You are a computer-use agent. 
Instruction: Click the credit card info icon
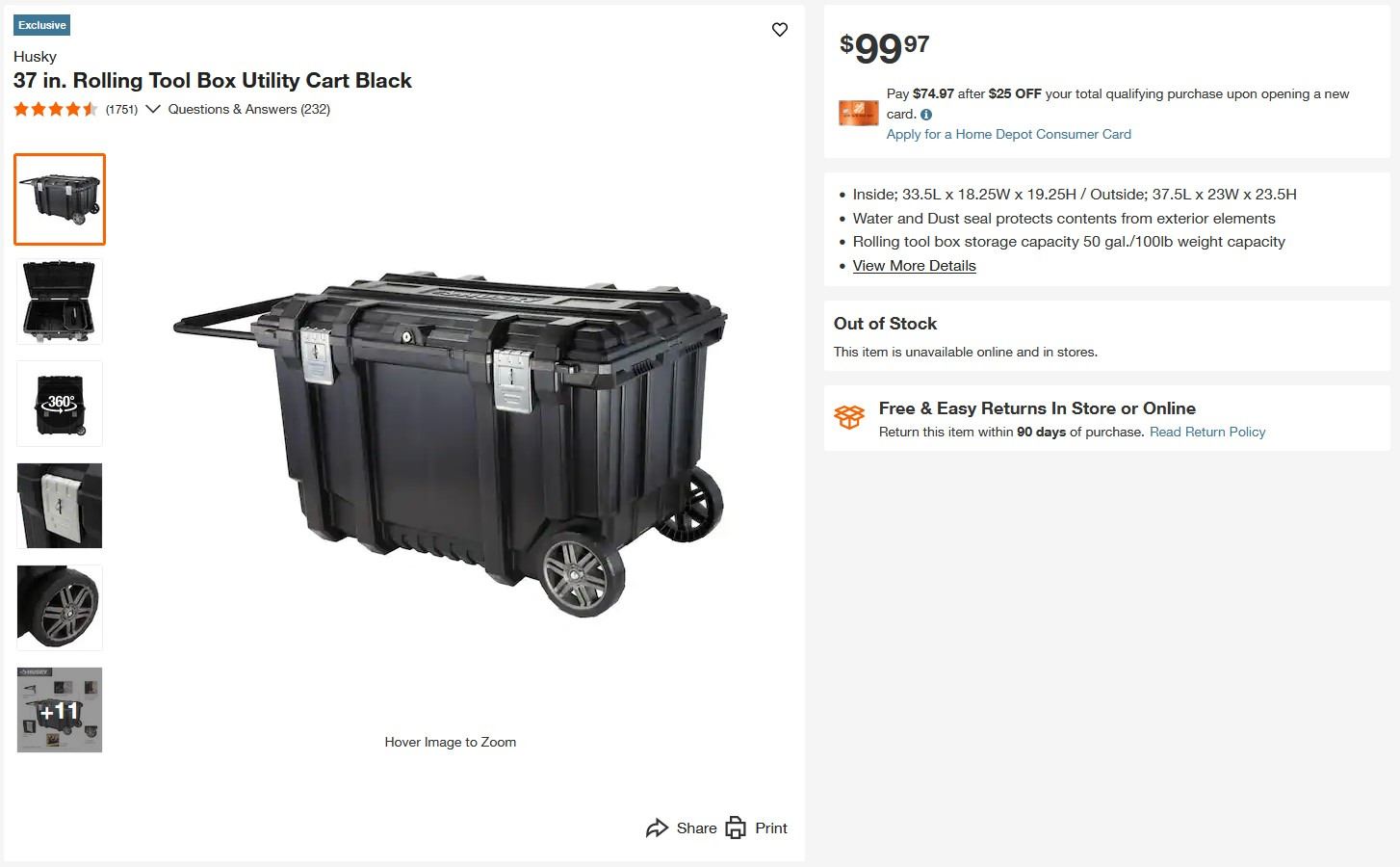pyautogui.click(x=926, y=115)
